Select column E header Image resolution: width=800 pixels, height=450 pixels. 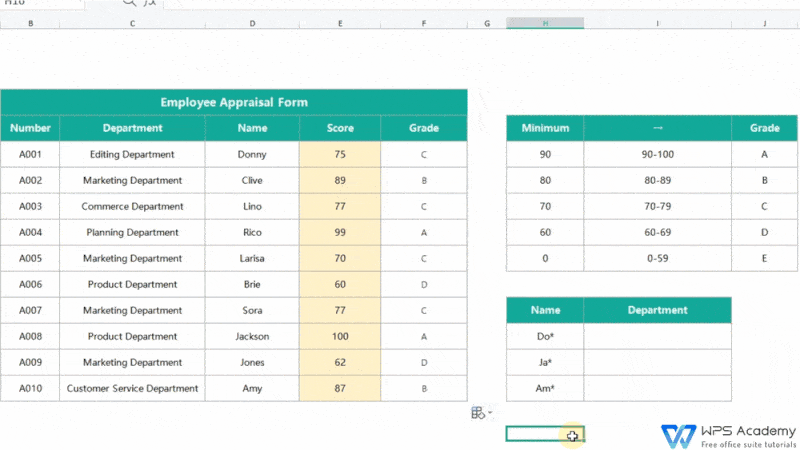coord(340,22)
